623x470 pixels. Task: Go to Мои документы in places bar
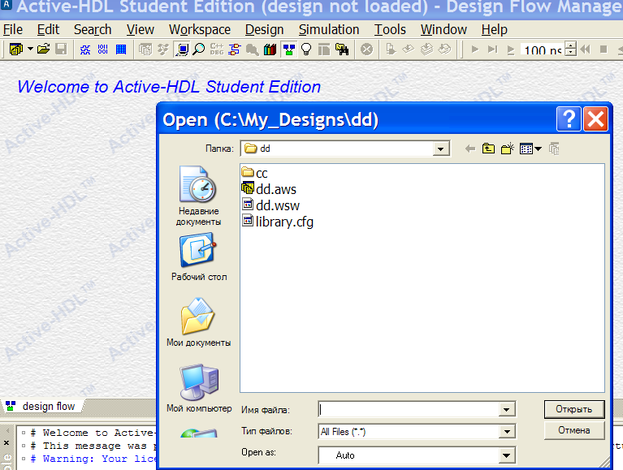coord(198,322)
